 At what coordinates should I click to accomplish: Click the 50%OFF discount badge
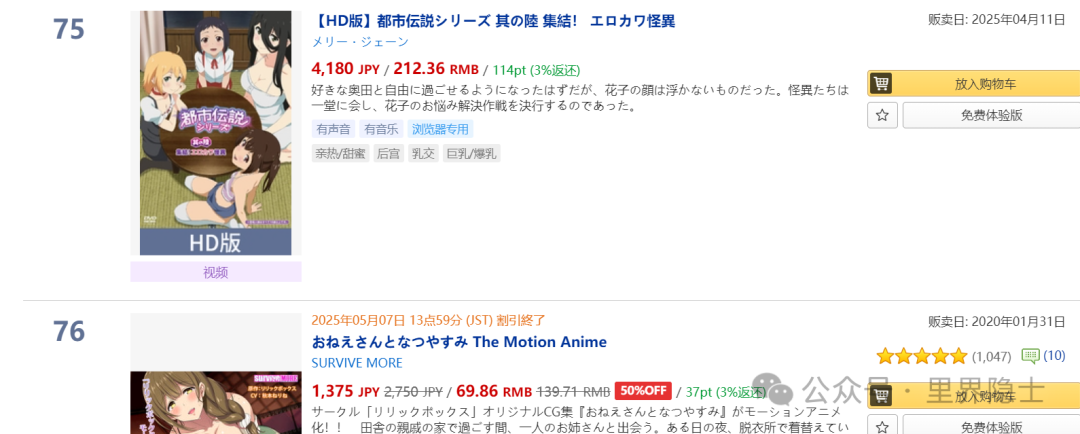click(643, 390)
